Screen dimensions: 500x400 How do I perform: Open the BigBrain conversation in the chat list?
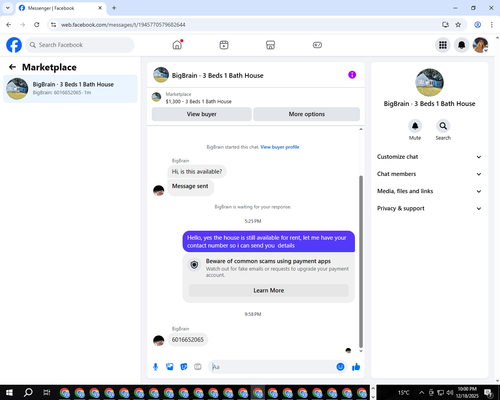click(70, 89)
